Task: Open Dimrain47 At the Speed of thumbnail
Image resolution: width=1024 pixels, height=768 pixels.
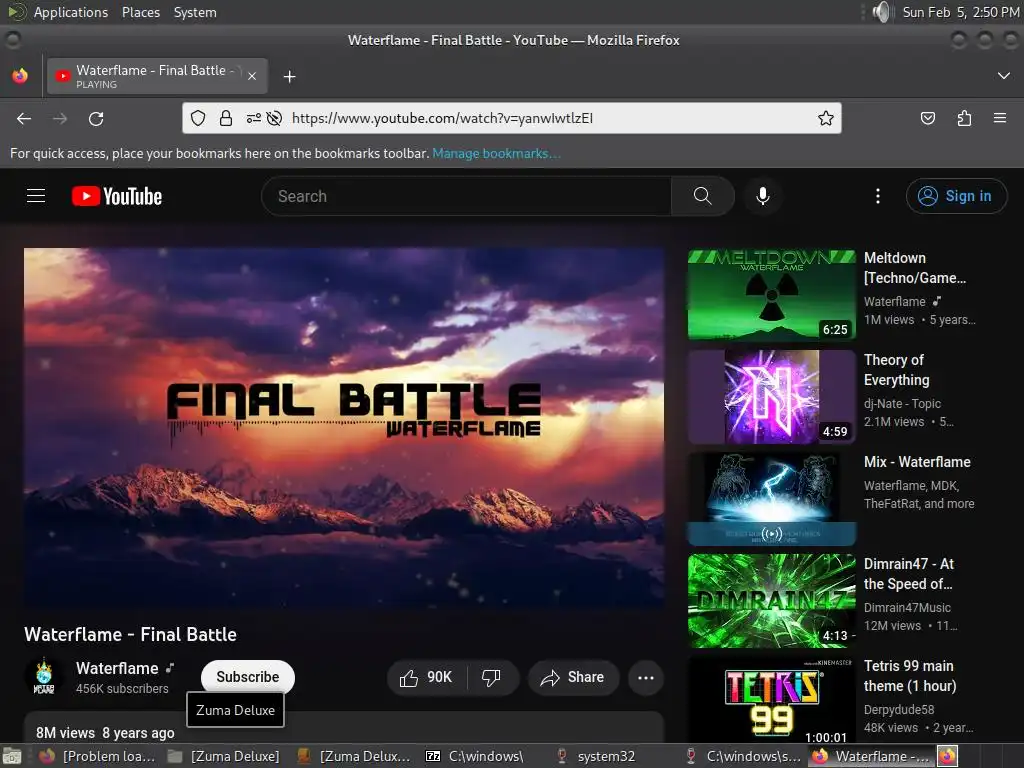Action: click(771, 601)
